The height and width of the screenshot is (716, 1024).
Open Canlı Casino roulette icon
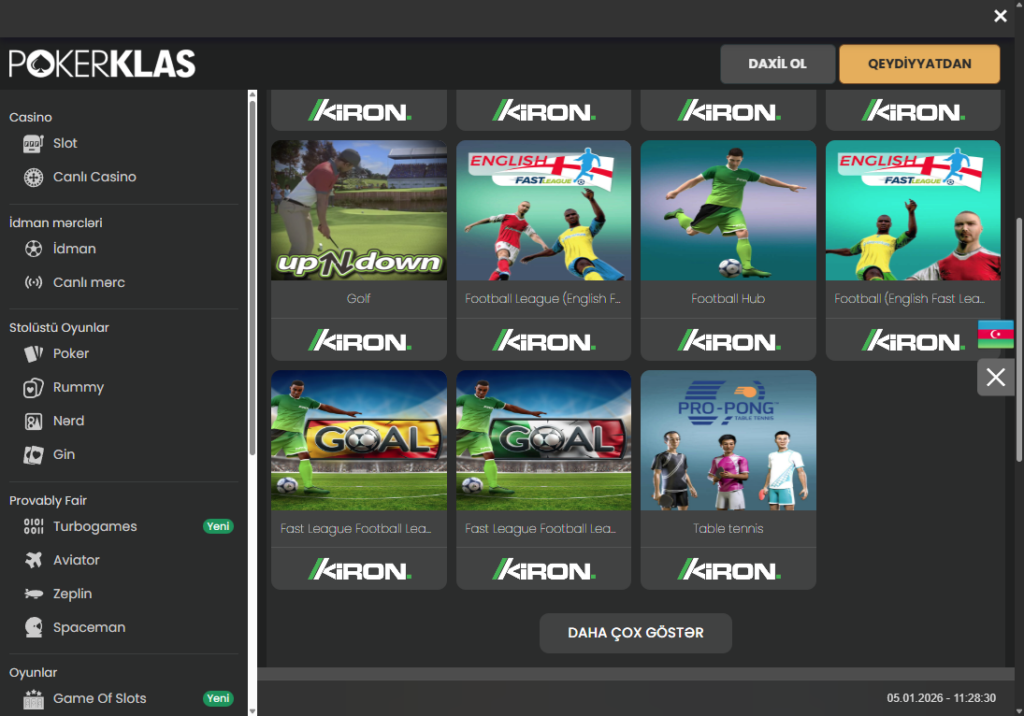point(34,177)
